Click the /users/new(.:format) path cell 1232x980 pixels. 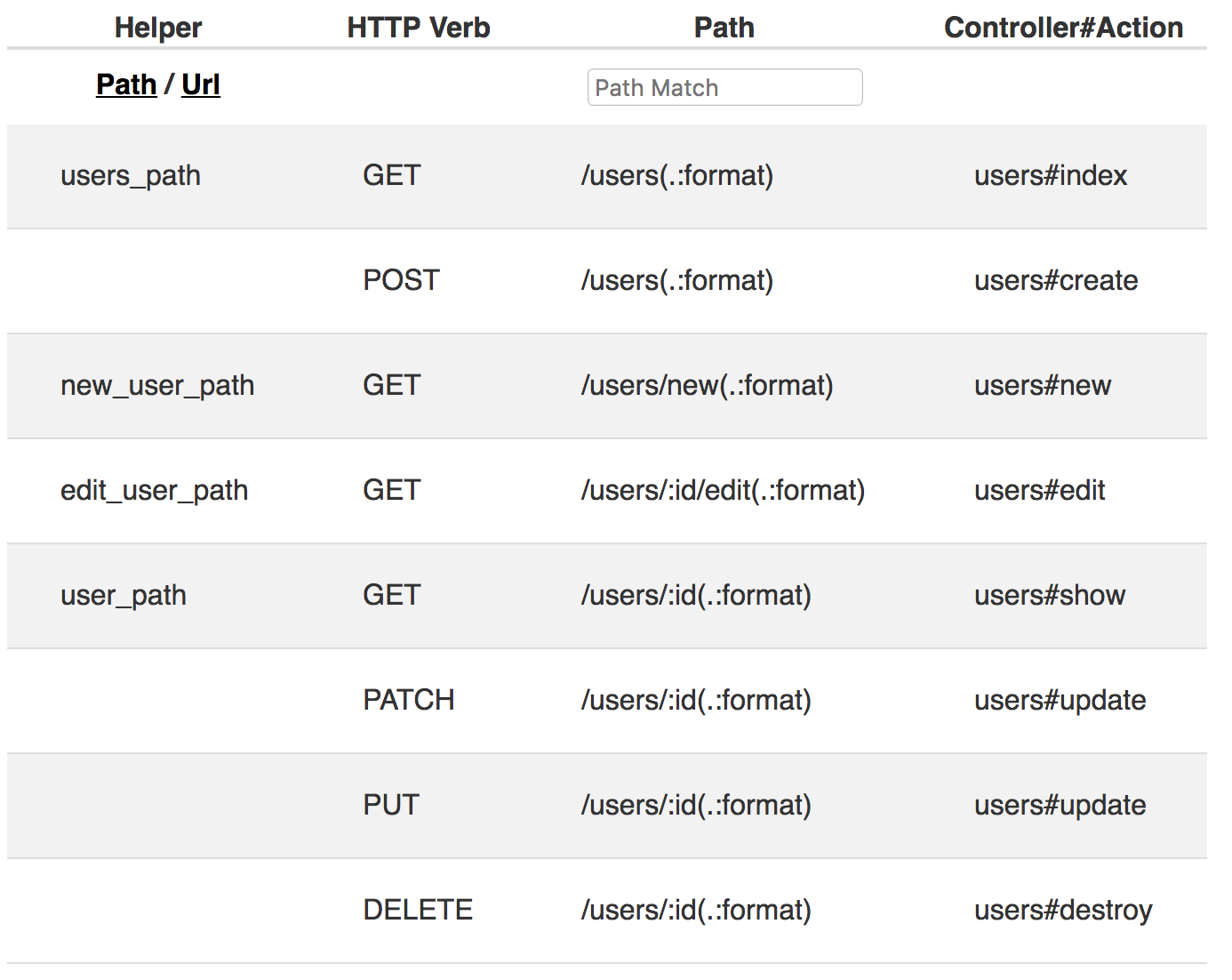click(707, 386)
